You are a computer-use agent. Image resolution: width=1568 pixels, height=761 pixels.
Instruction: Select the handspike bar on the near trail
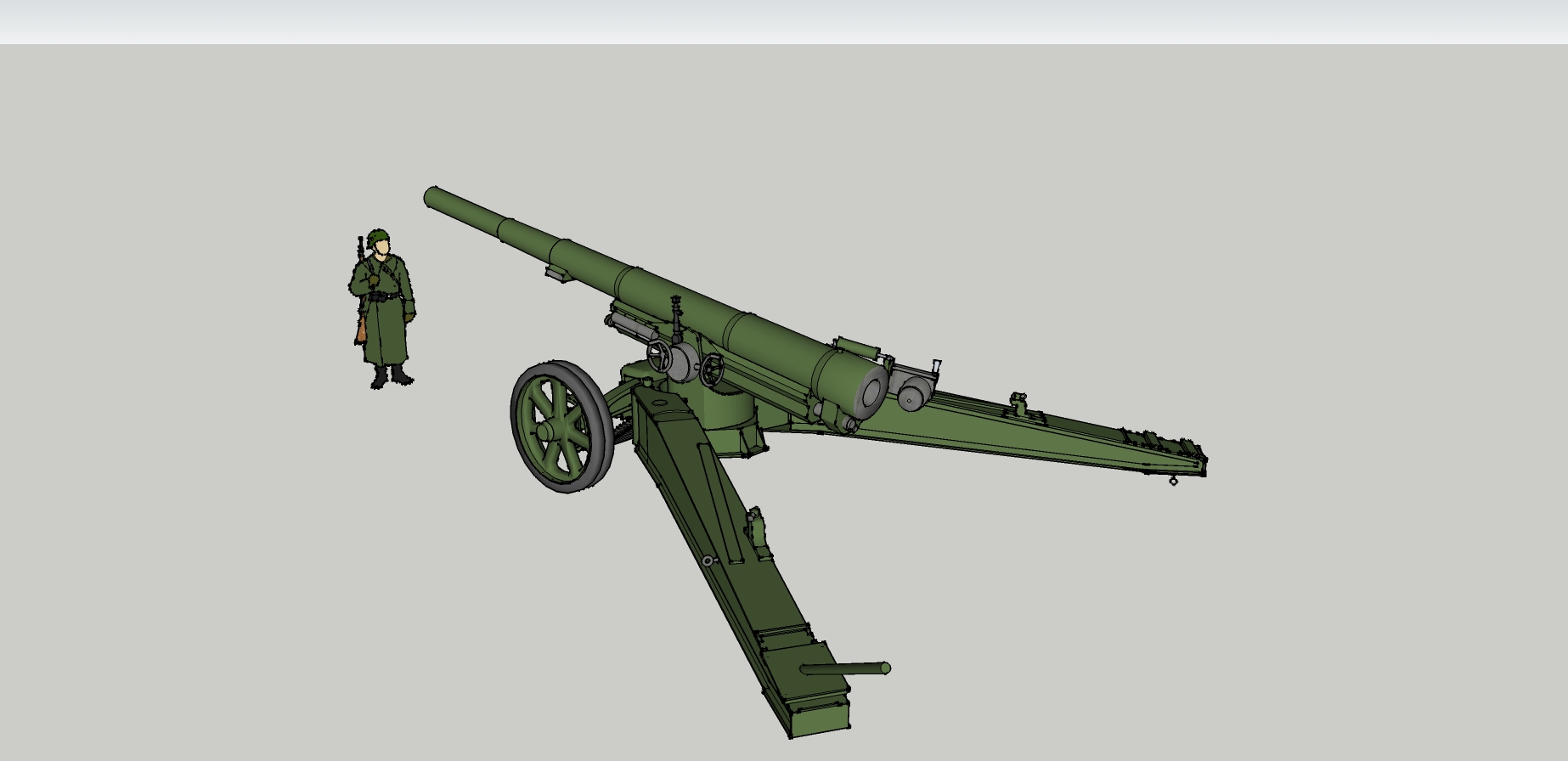pos(845,669)
